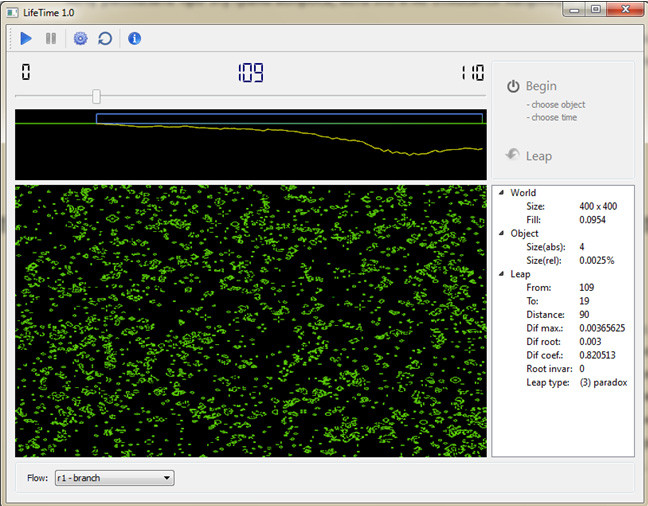Click the Leap button label
Image resolution: width=648 pixels, height=506 pixels.
pyautogui.click(x=539, y=156)
